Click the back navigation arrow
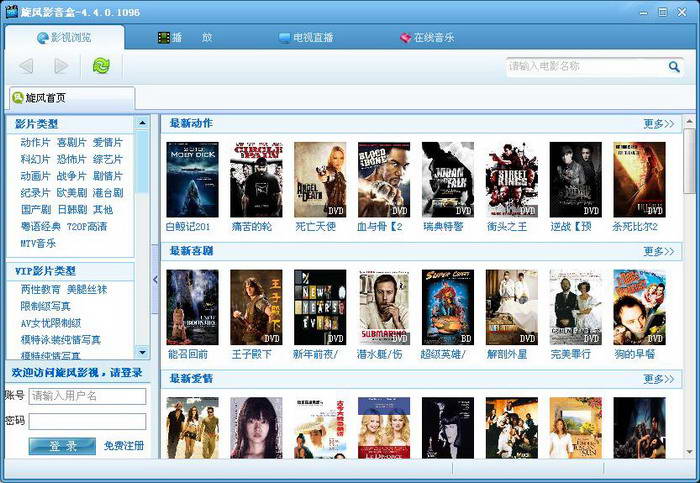Image resolution: width=700 pixels, height=483 pixels. pyautogui.click(x=26, y=67)
